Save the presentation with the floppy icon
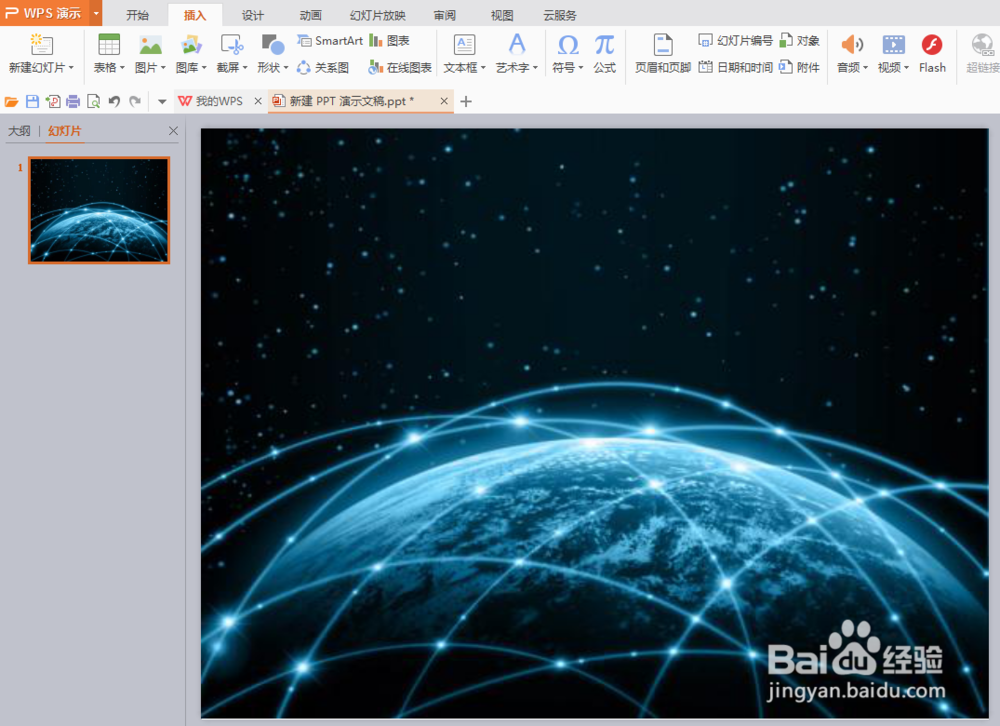 [x=33, y=101]
